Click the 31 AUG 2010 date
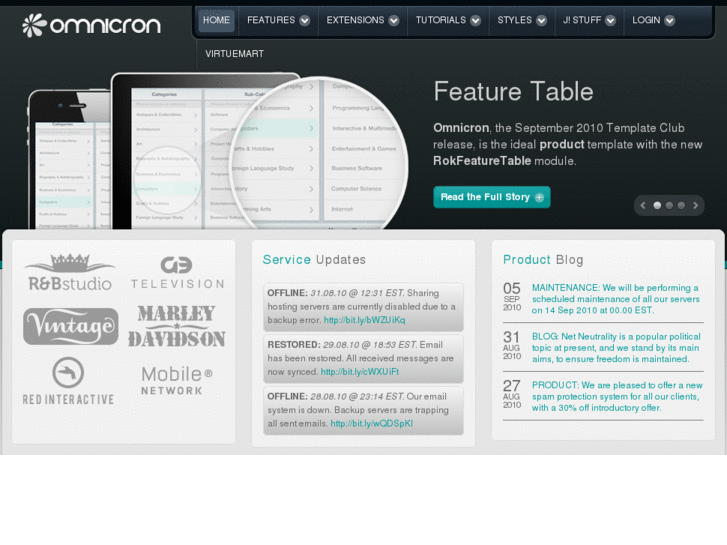This screenshot has height=545, width=727. [512, 346]
